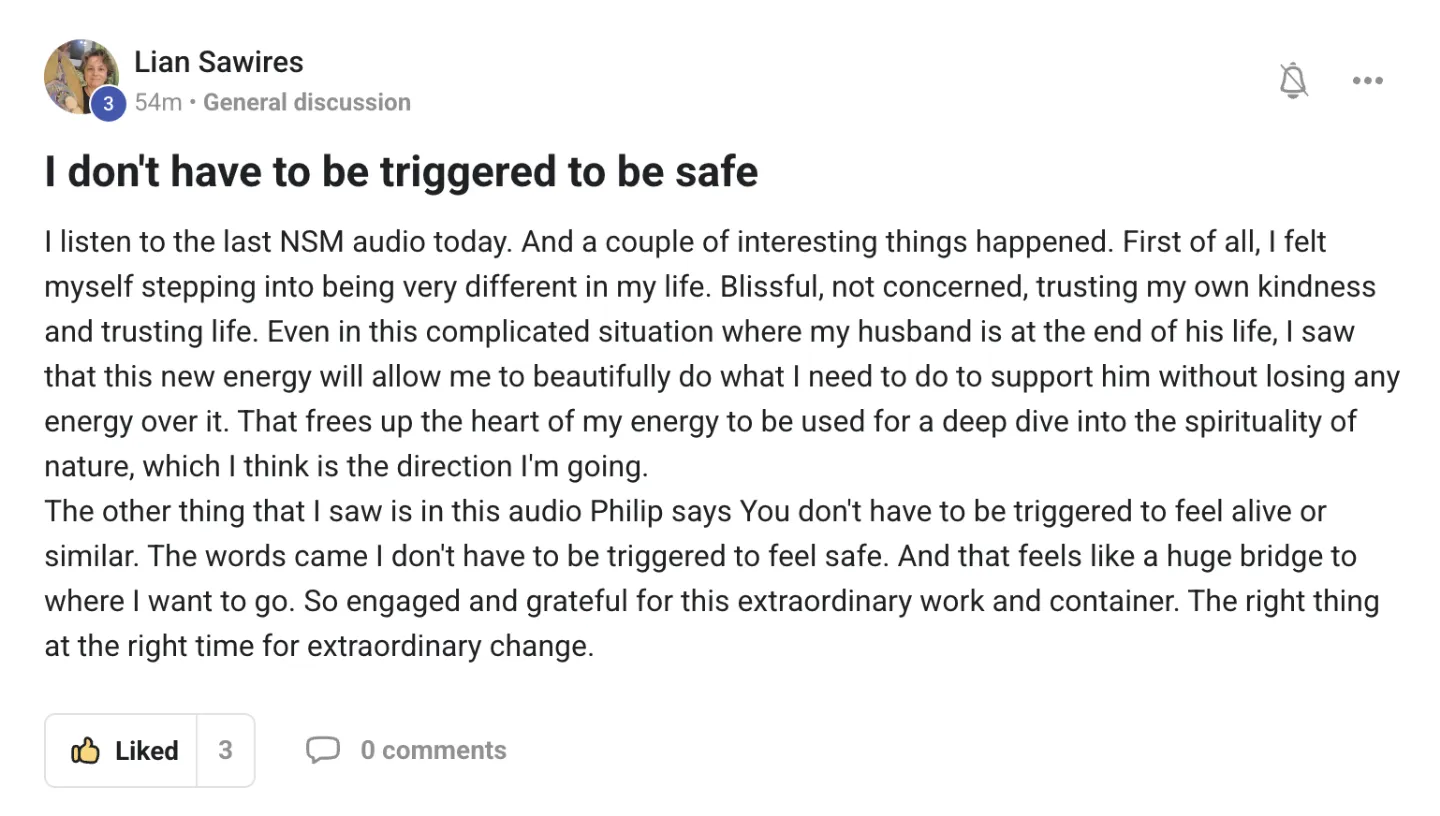Open Lian Sawires' profile via author name
Viewport: 1440px width, 816px height.
[x=218, y=62]
